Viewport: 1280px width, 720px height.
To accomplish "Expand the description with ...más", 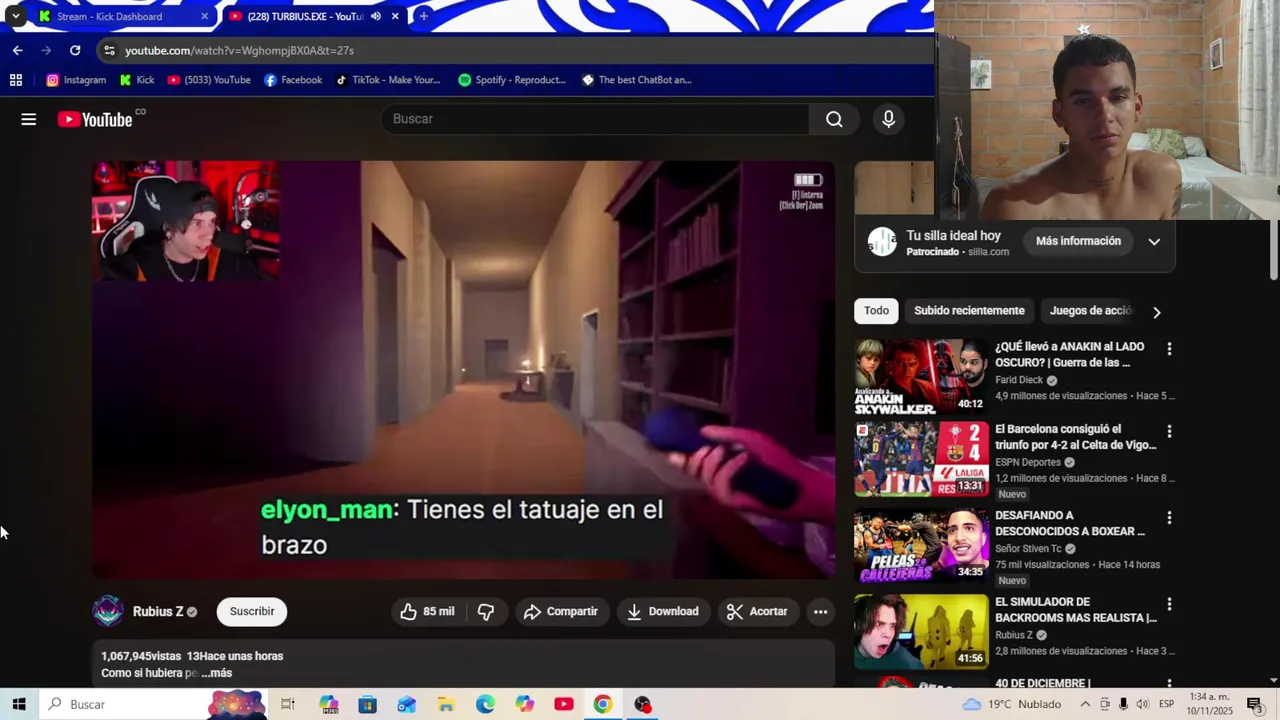I will 216,673.
